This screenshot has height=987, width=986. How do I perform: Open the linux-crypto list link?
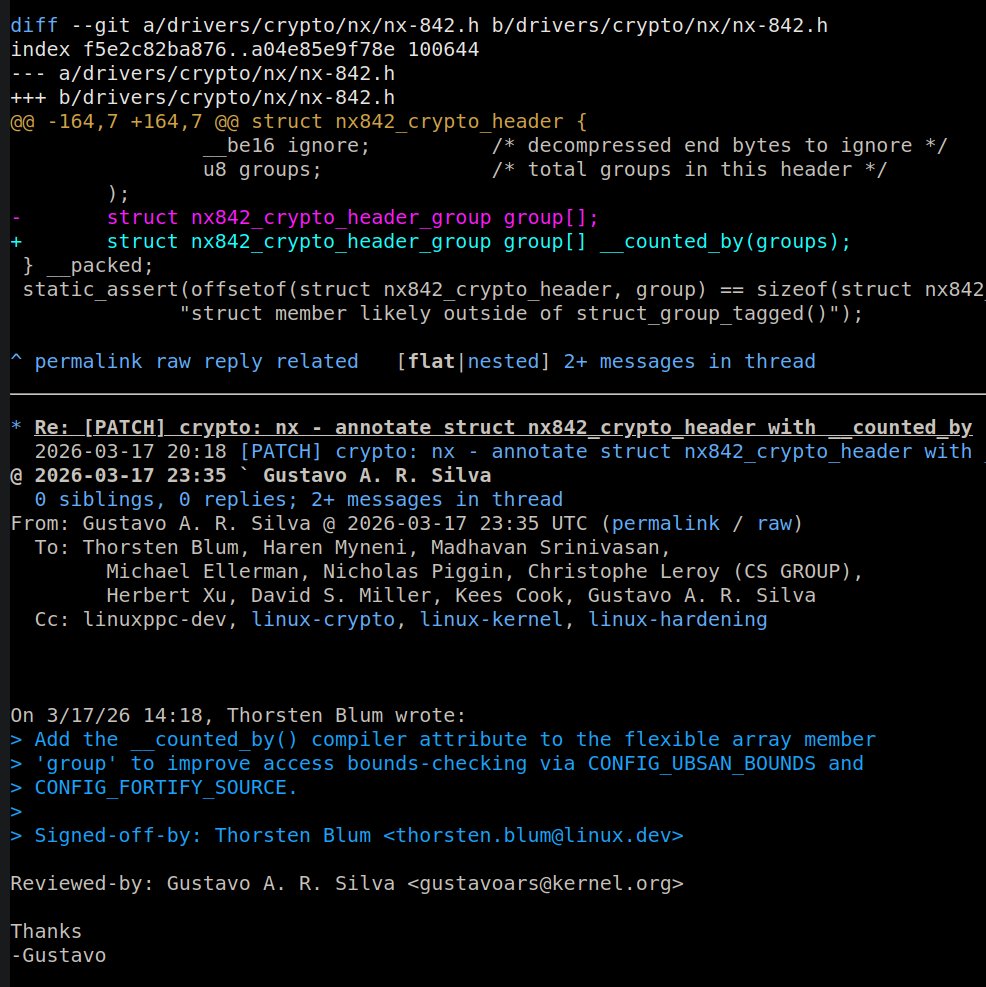[323, 619]
